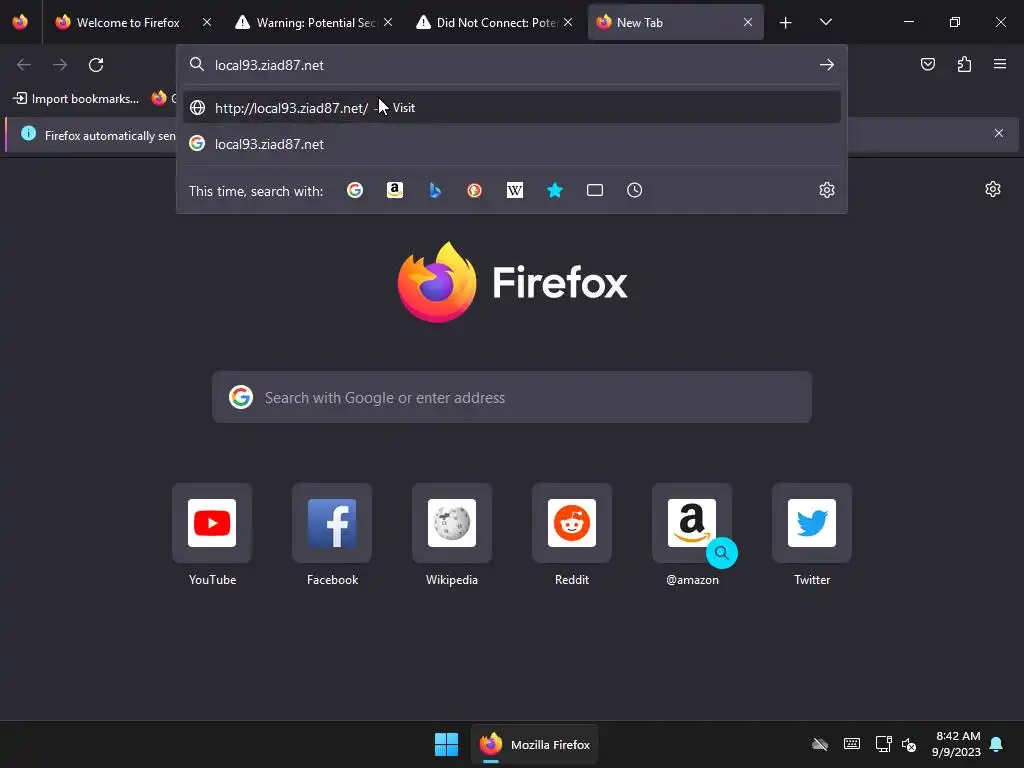Open Save to Pocket icon

pos(927,64)
